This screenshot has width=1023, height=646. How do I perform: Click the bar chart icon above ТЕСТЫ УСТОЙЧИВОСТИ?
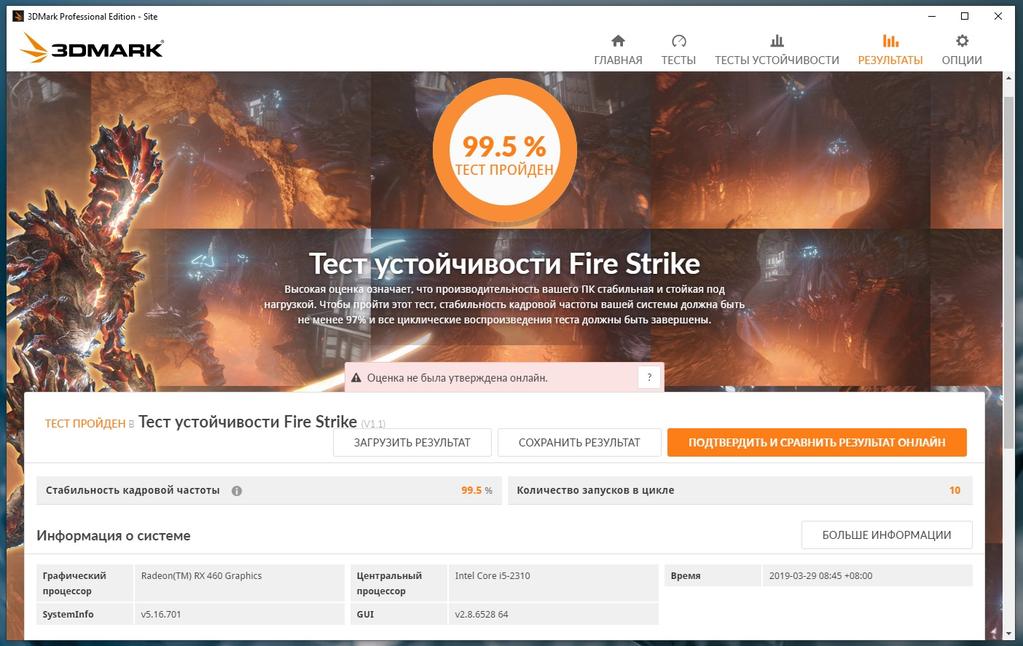tap(776, 41)
